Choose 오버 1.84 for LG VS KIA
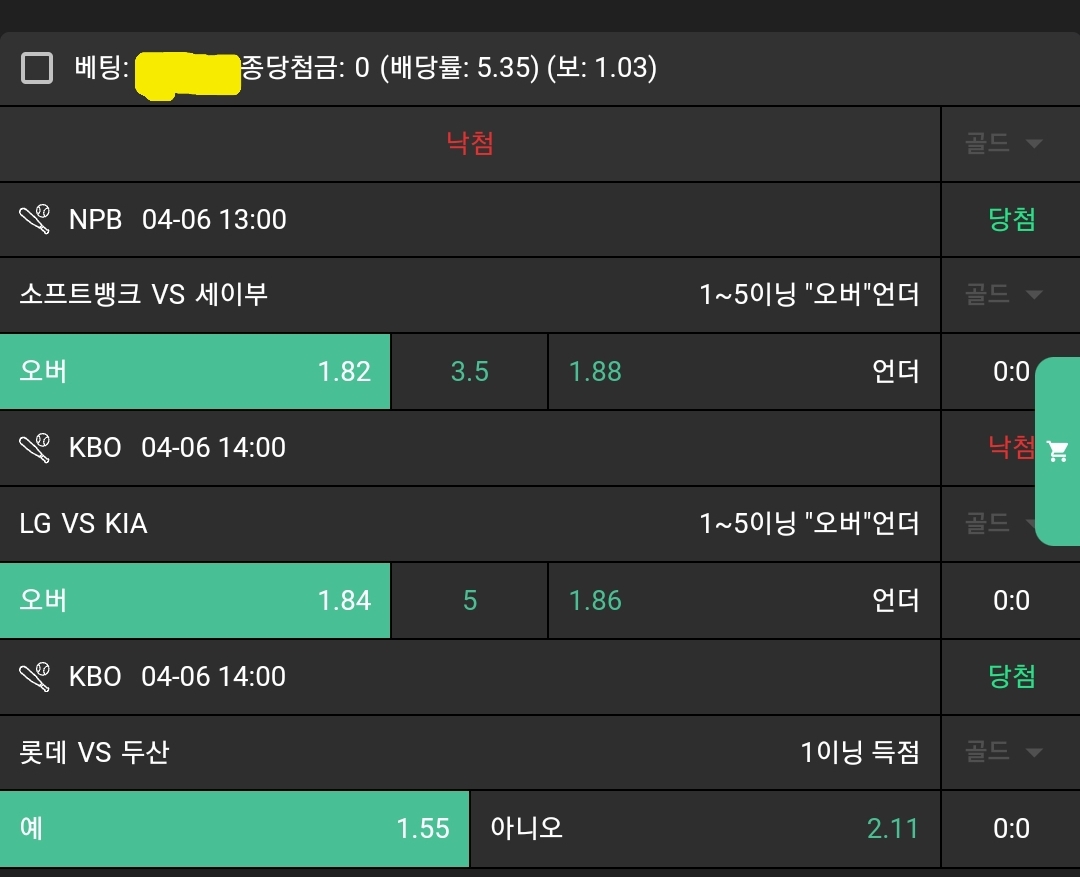1080x877 pixels. pyautogui.click(x=195, y=600)
